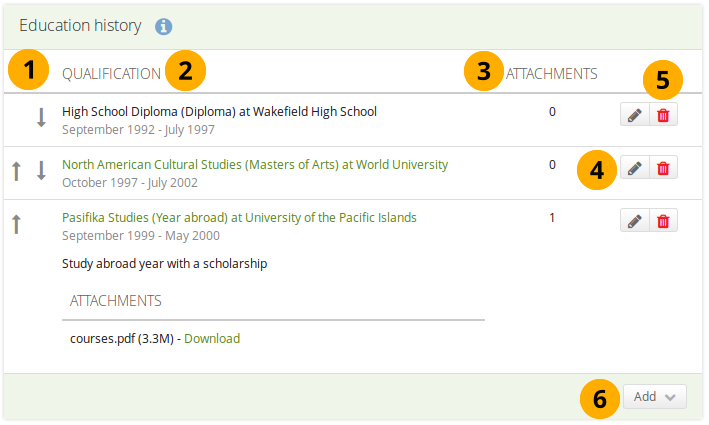Open the Add dropdown button
The height and width of the screenshot is (425, 709).
coord(655,397)
